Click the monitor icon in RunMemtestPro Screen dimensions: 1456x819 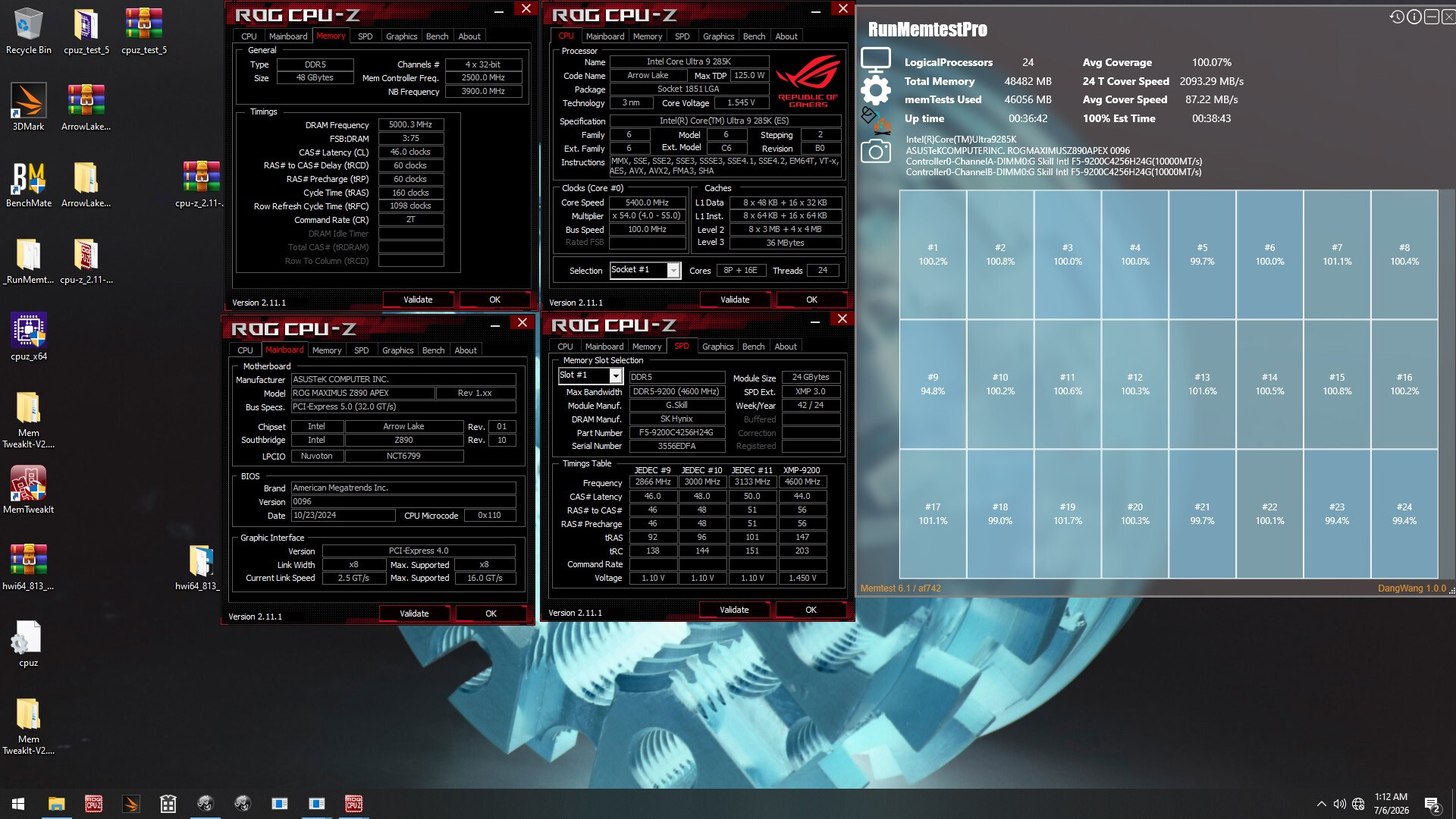coord(876,61)
